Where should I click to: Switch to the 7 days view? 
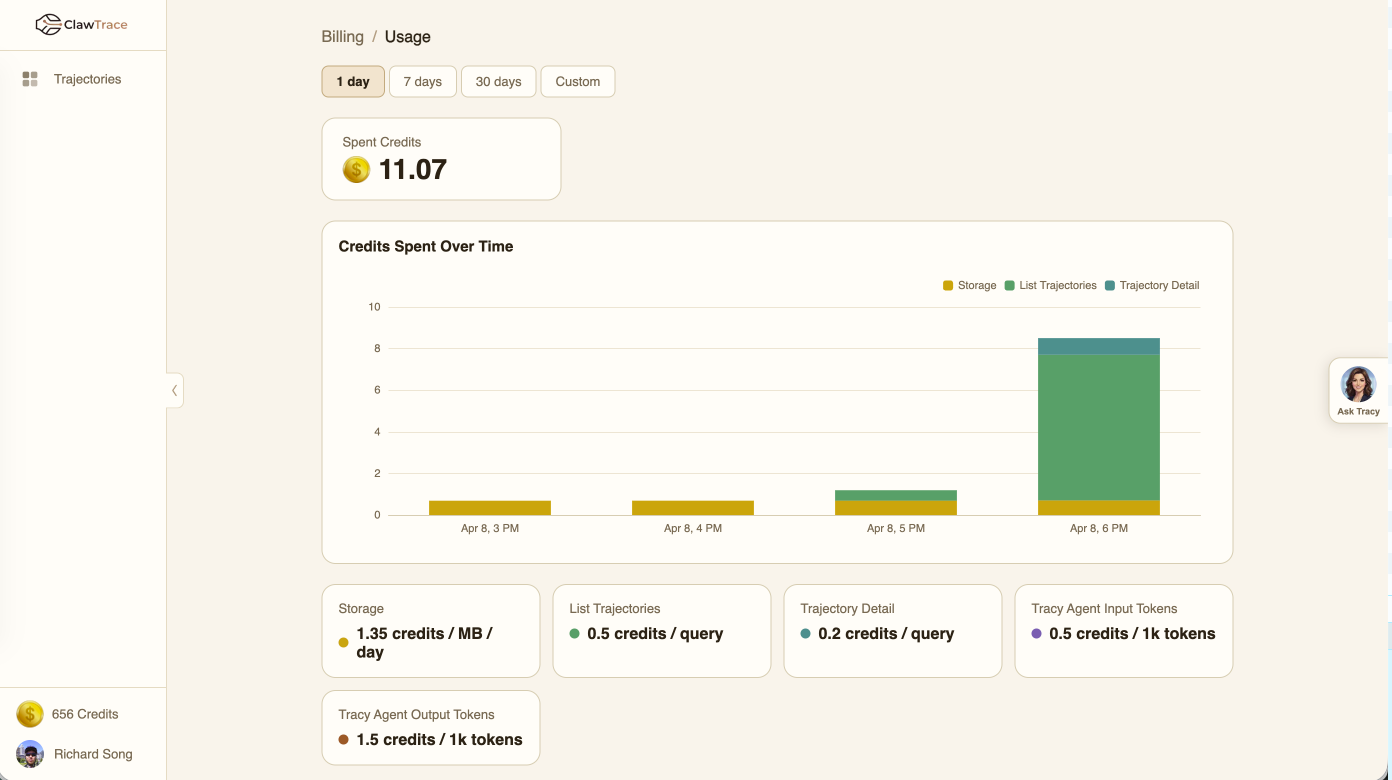422,81
